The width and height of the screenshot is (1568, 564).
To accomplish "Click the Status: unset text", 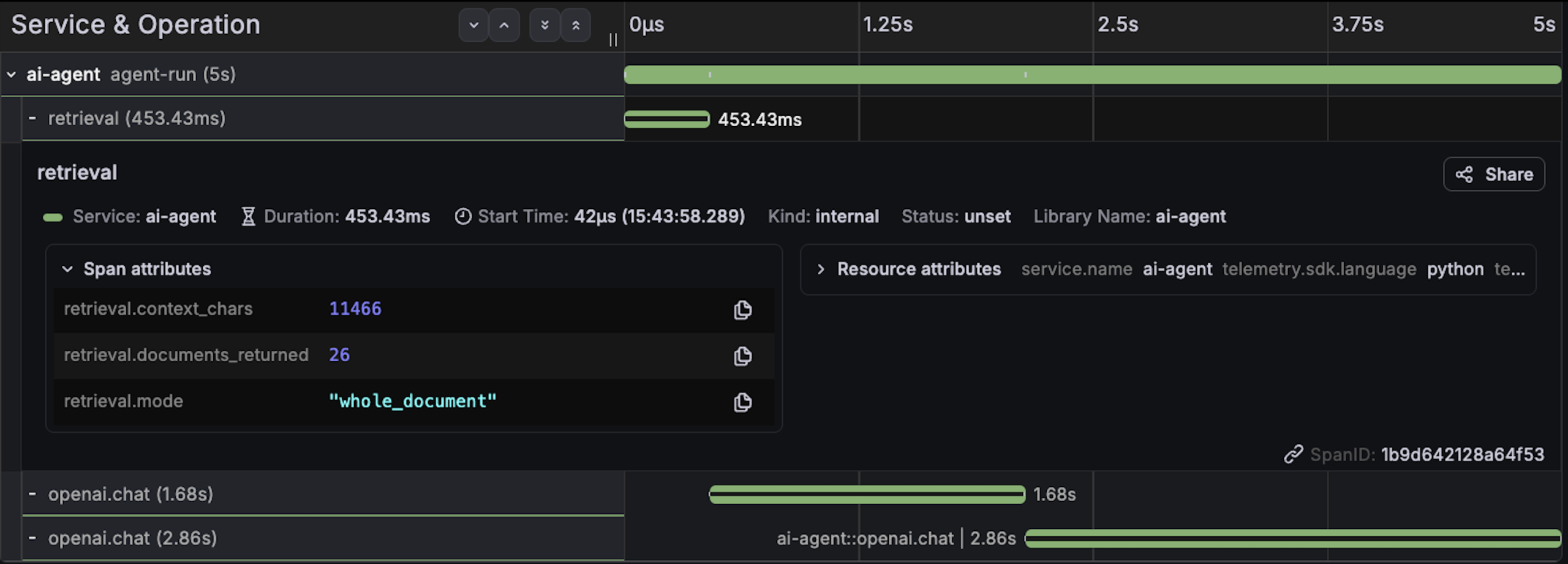I will (956, 216).
